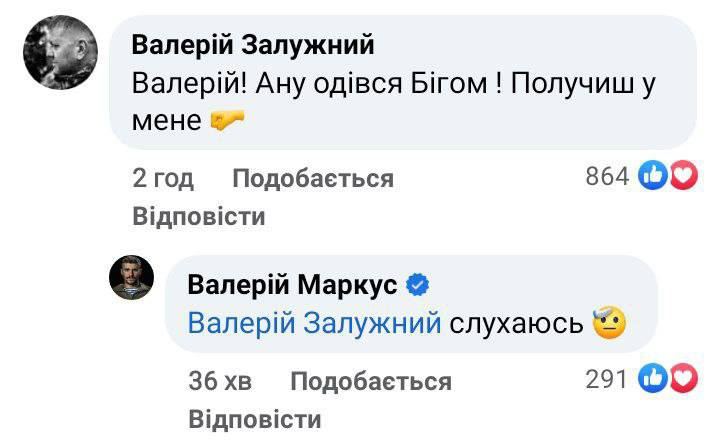Screen dimensions: 720x442
Task: Click the 36 хв timestamp
Action: (220, 381)
